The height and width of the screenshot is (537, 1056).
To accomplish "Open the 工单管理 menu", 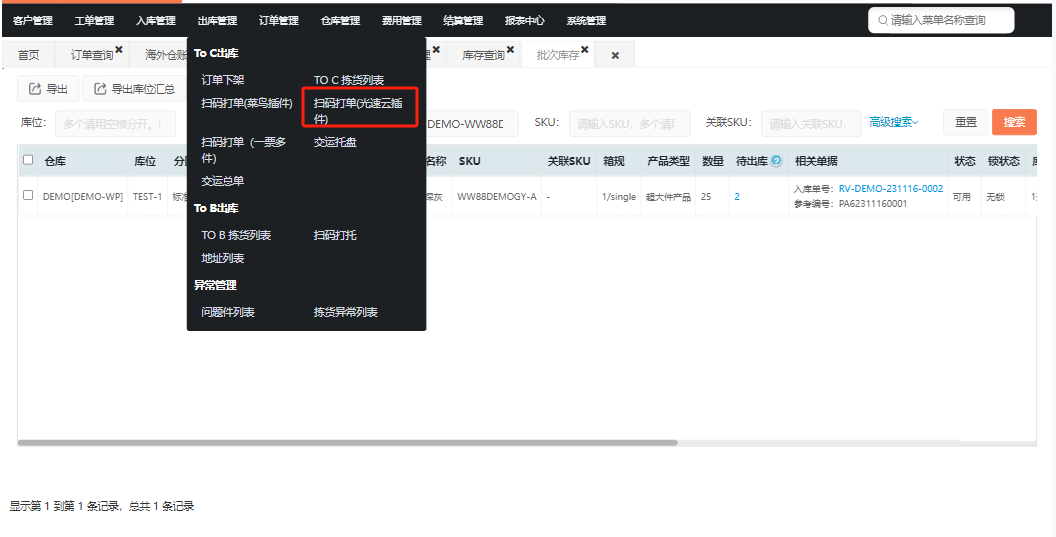I will tap(94, 21).
